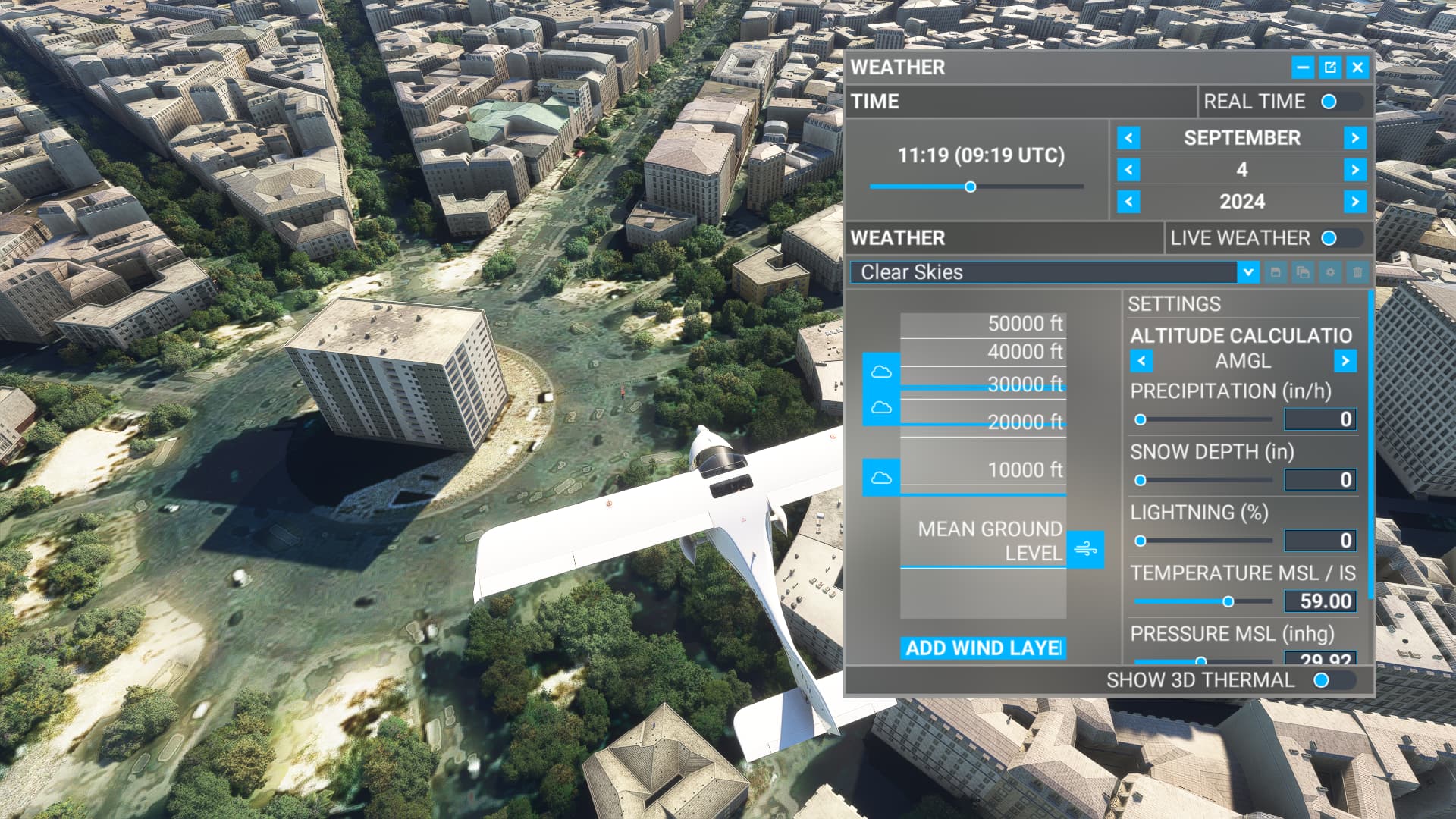The image size is (1456, 819).
Task: Click the time of day slider handle
Action: pos(970,187)
